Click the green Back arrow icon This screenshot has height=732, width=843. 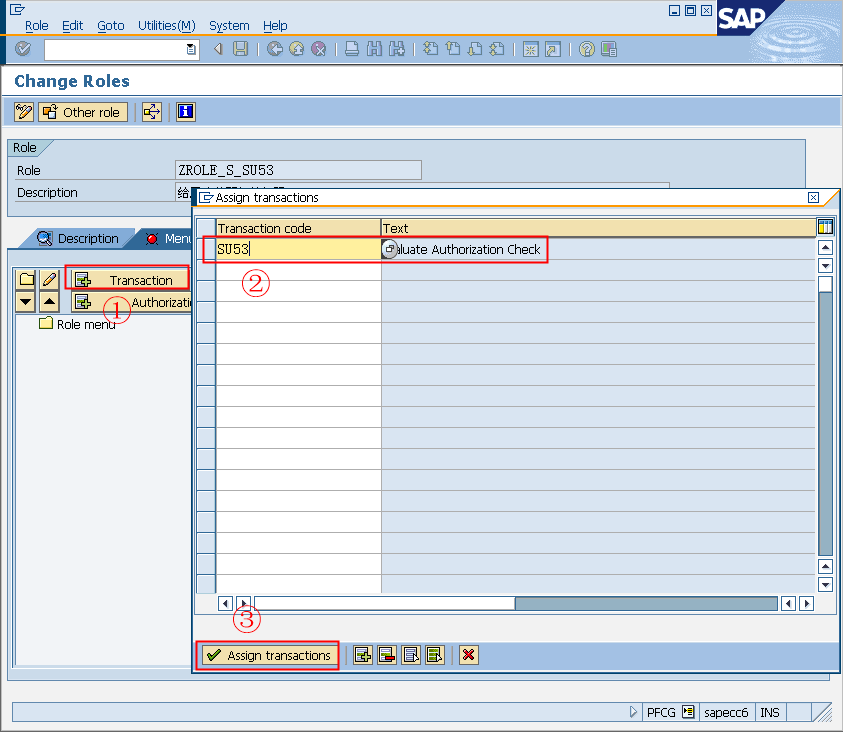275,49
